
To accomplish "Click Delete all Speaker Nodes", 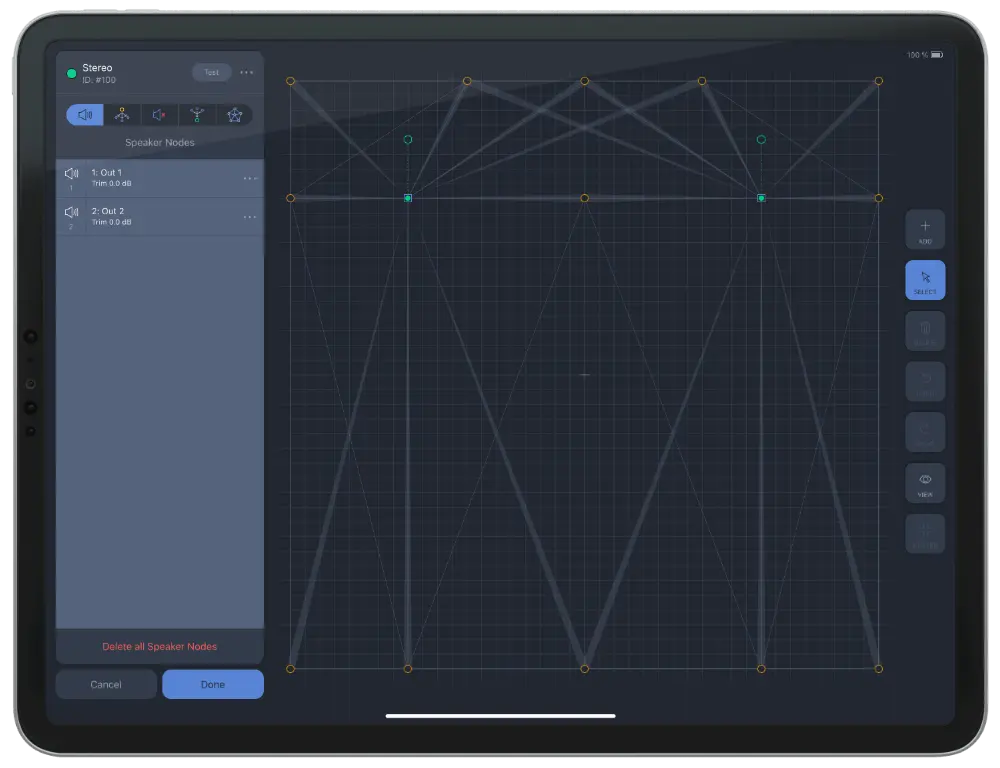I will coord(159,647).
